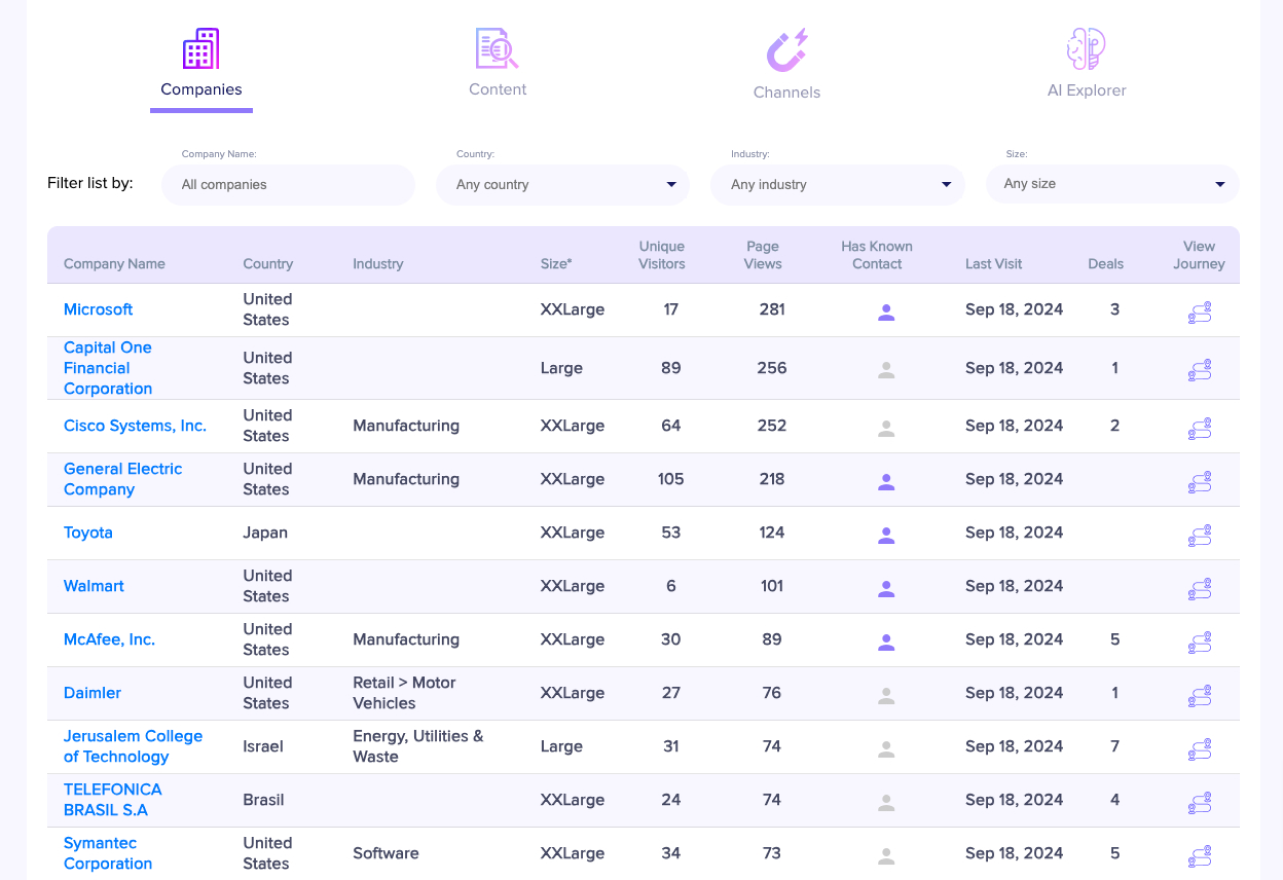Open Cisco Systems, Inc. link
1283x880 pixels.
point(135,425)
